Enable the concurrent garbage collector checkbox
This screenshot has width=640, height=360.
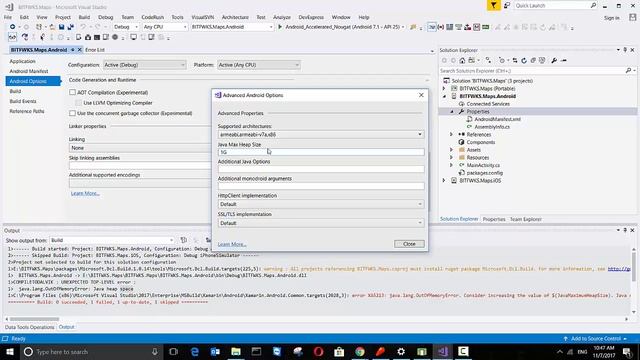click(x=72, y=113)
